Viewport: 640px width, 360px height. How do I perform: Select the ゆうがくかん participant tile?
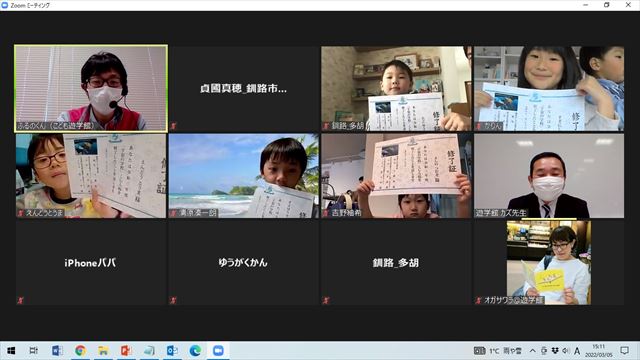coord(244,262)
